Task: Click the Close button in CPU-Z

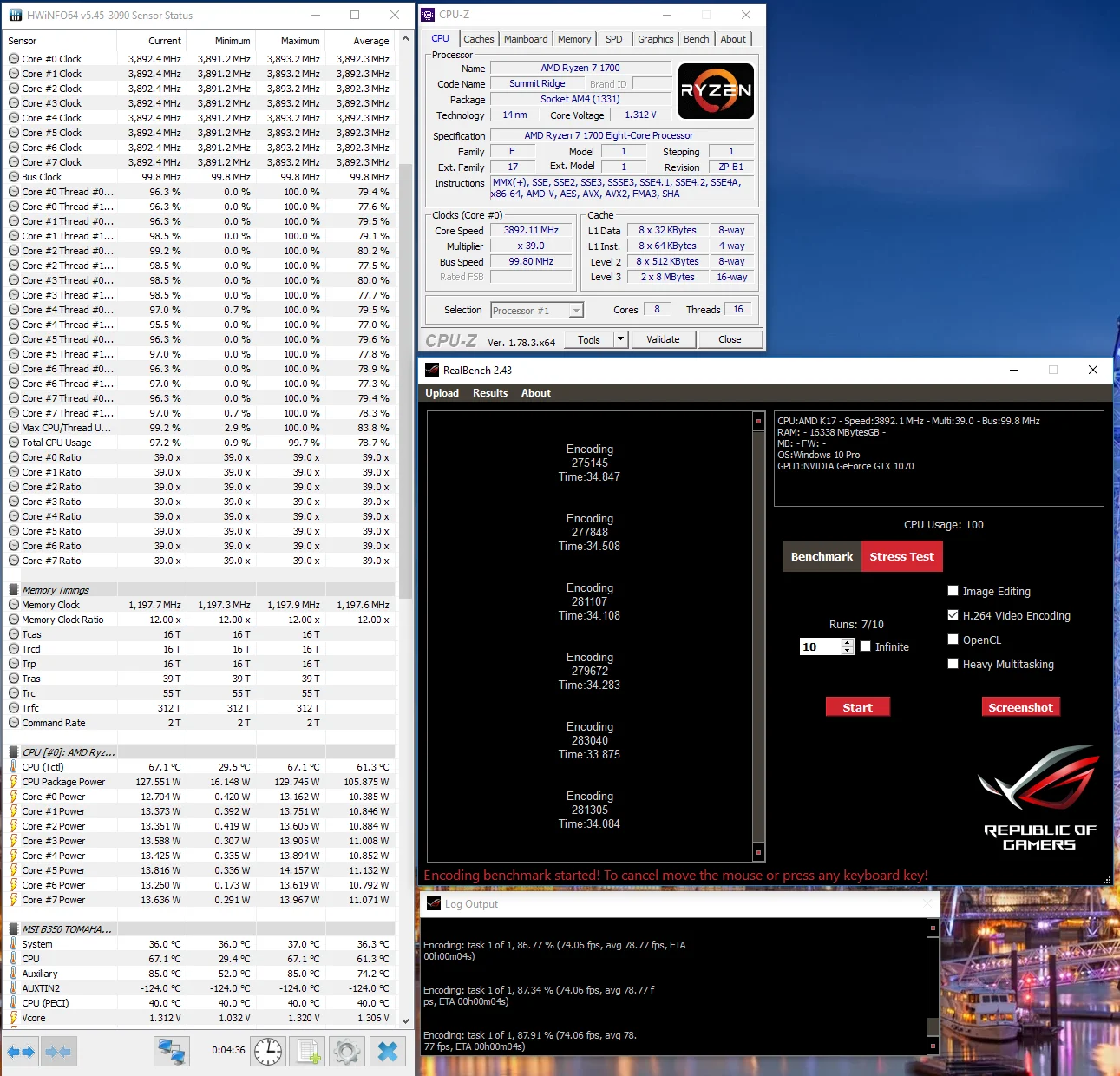Action: pos(730,339)
